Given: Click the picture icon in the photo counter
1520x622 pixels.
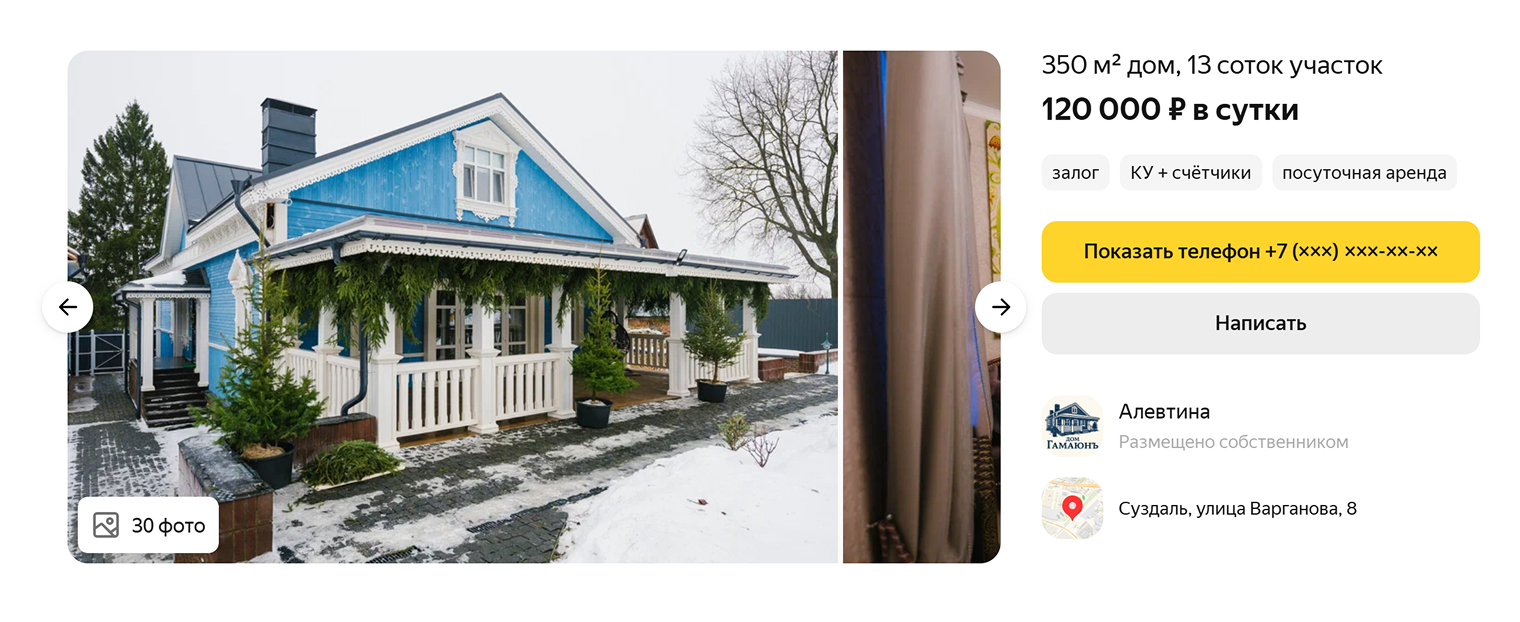Looking at the screenshot, I should (x=106, y=525).
